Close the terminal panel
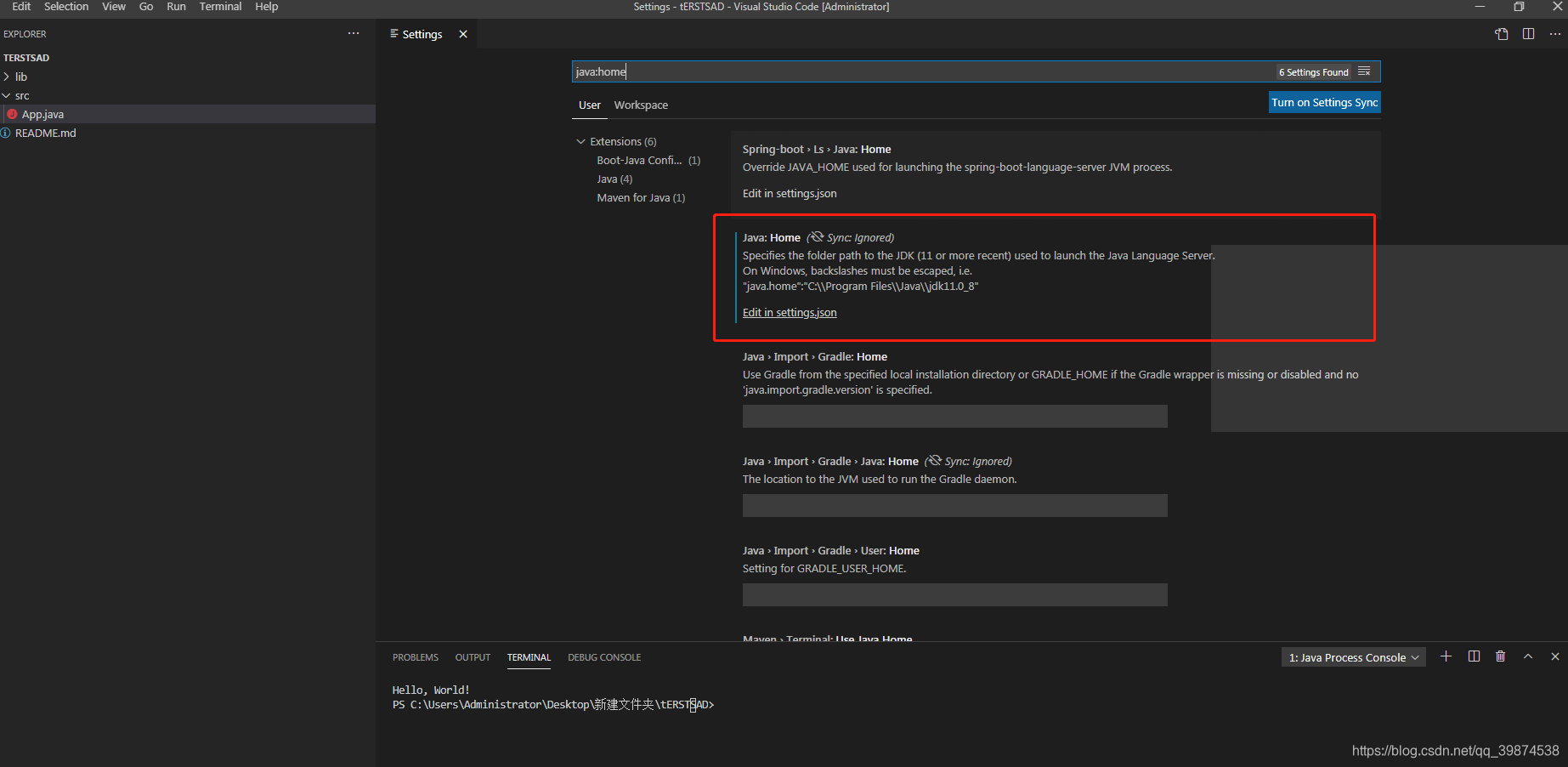This screenshot has height=767, width=1568. (1555, 656)
